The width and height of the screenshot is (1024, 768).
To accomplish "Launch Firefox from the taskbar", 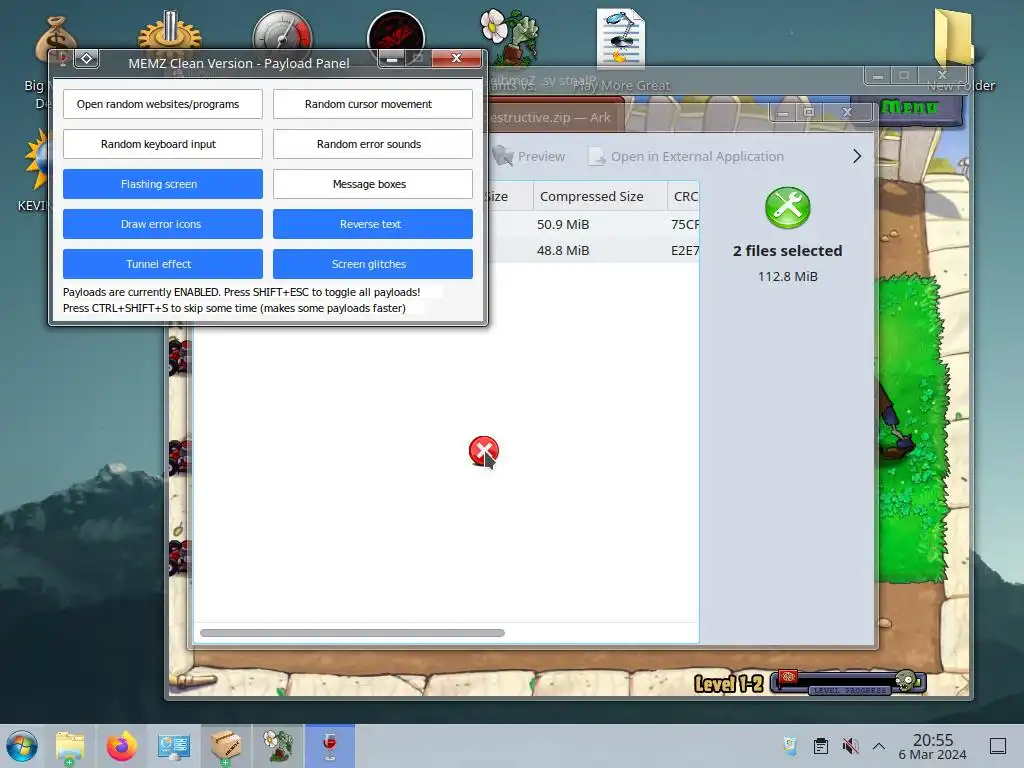I will click(121, 746).
